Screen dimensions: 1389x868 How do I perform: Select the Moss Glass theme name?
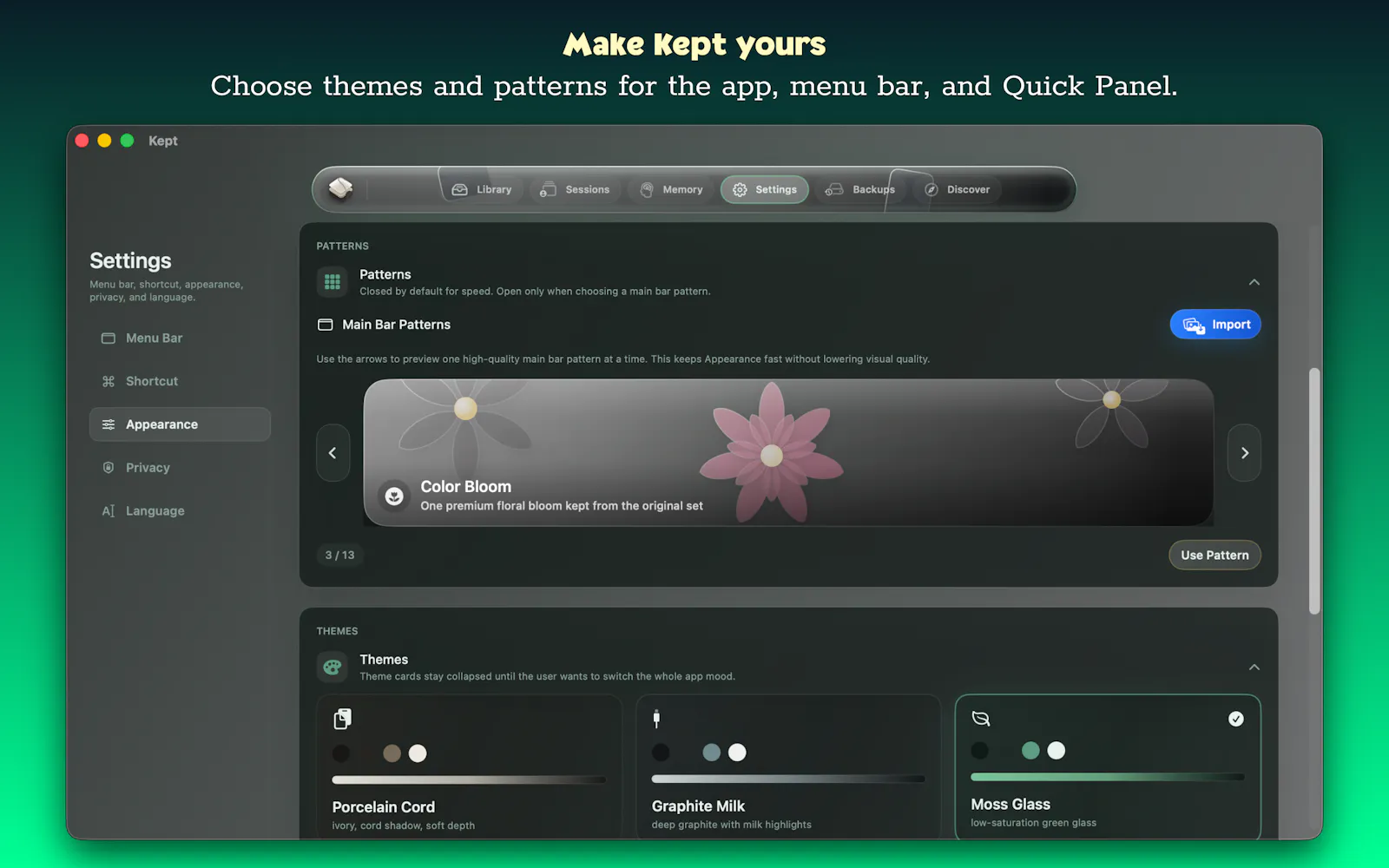(1010, 805)
